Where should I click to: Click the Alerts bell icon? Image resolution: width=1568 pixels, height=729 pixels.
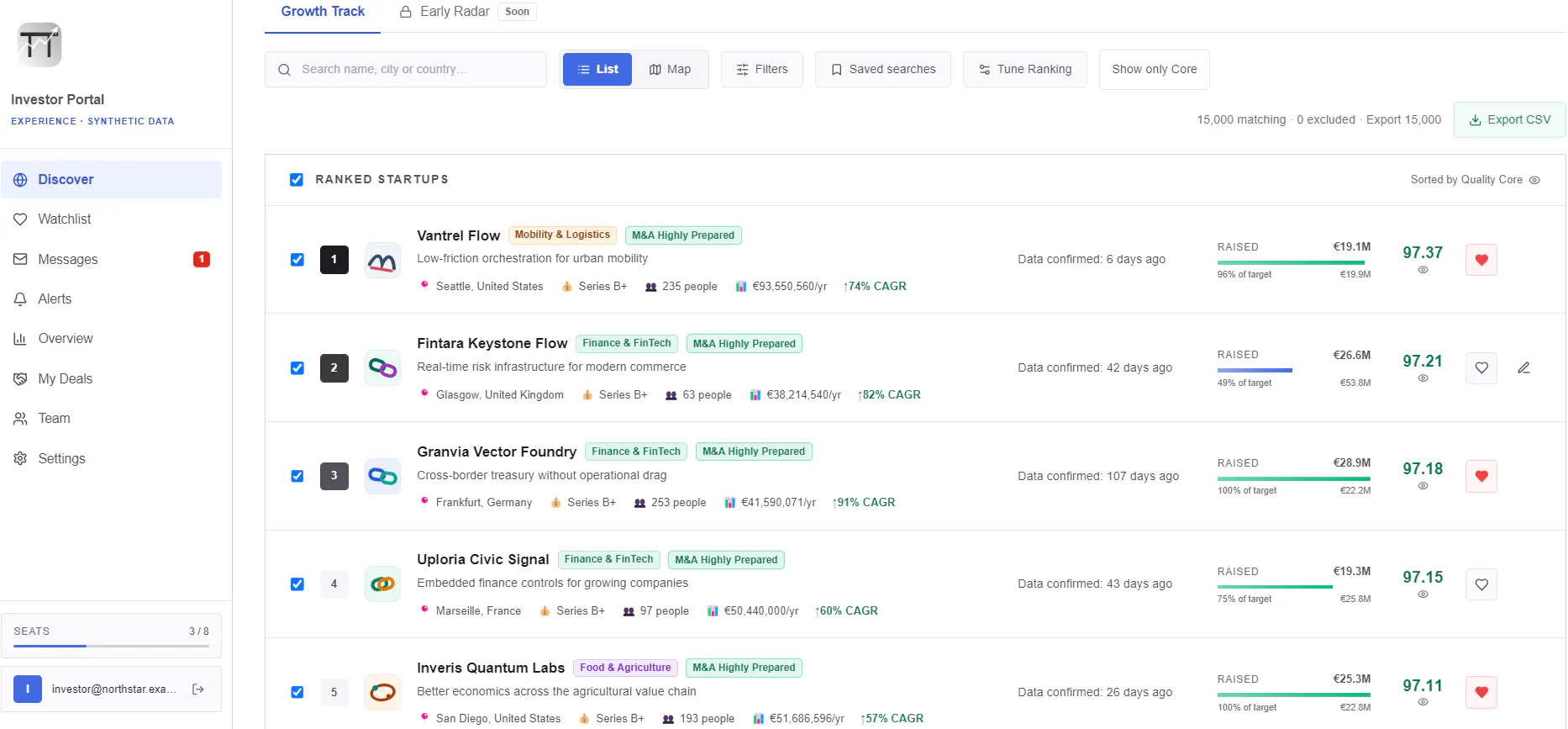[x=20, y=298]
